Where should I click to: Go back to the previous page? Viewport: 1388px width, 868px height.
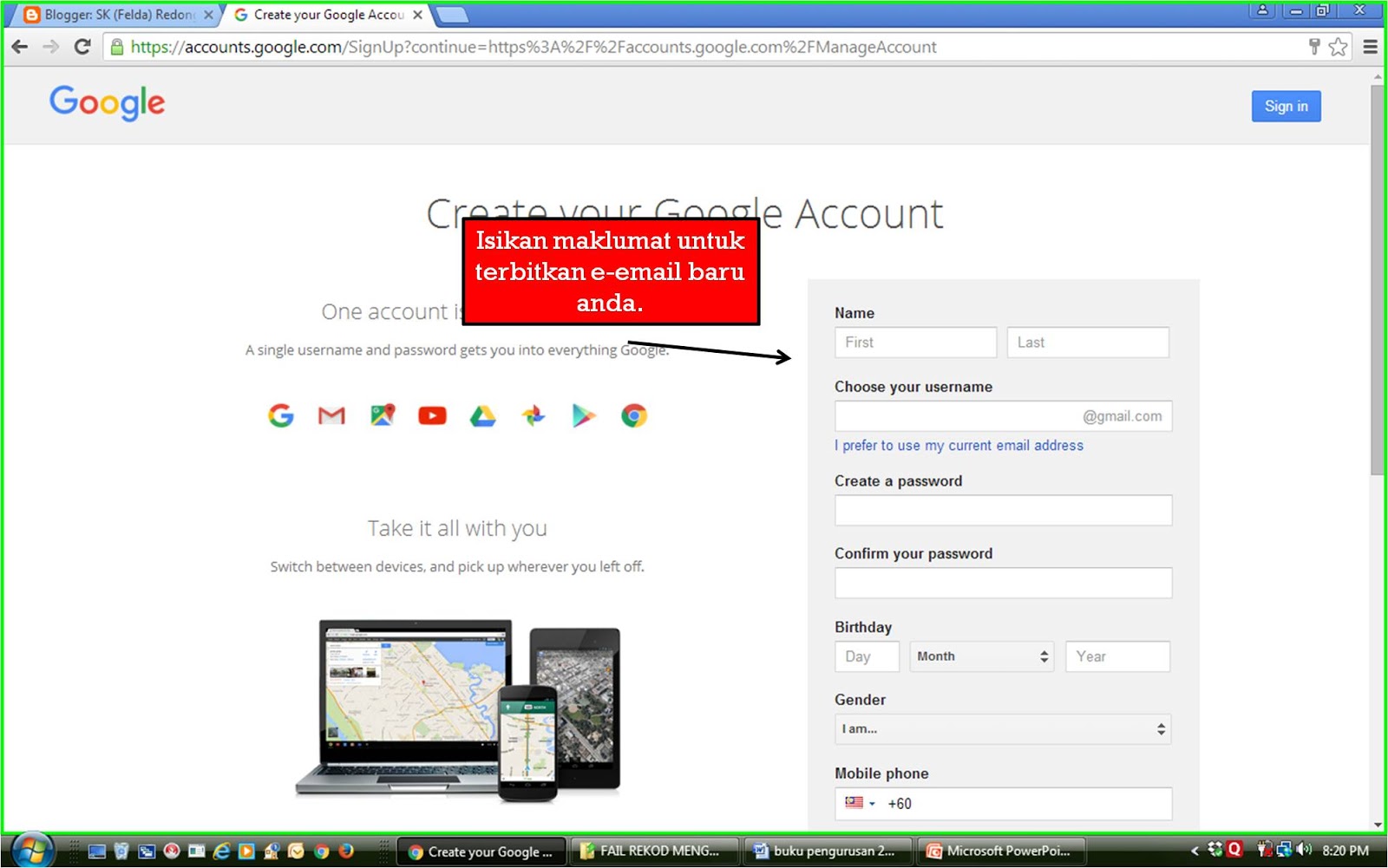20,47
